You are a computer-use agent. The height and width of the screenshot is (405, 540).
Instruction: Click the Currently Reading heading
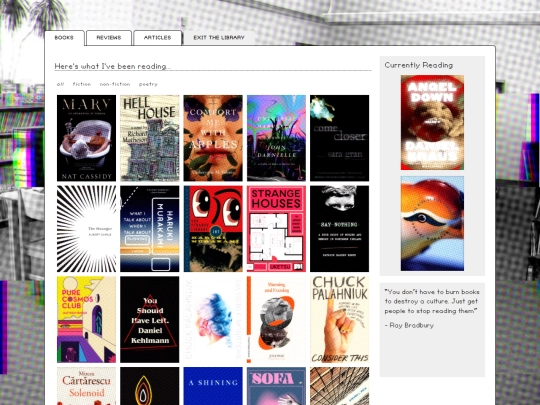(x=419, y=65)
